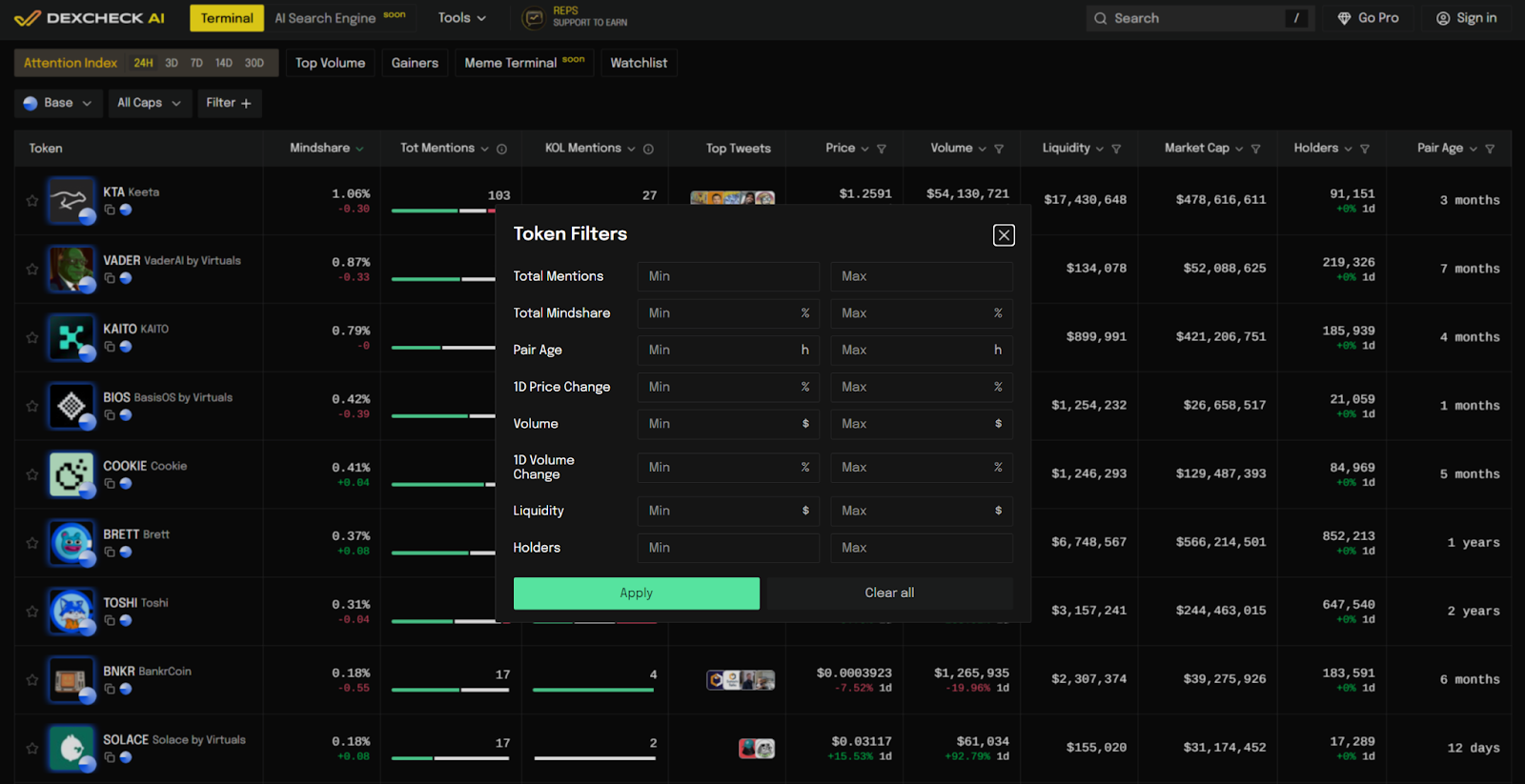This screenshot has height=784, width=1525.
Task: Star the KTA Keeta token
Action: pos(32,201)
